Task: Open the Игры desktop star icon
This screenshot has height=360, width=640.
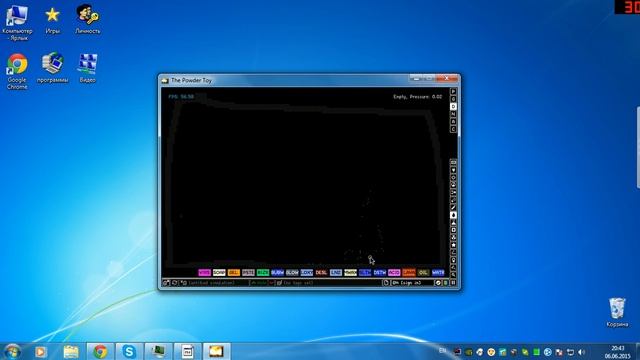Action: click(52, 20)
